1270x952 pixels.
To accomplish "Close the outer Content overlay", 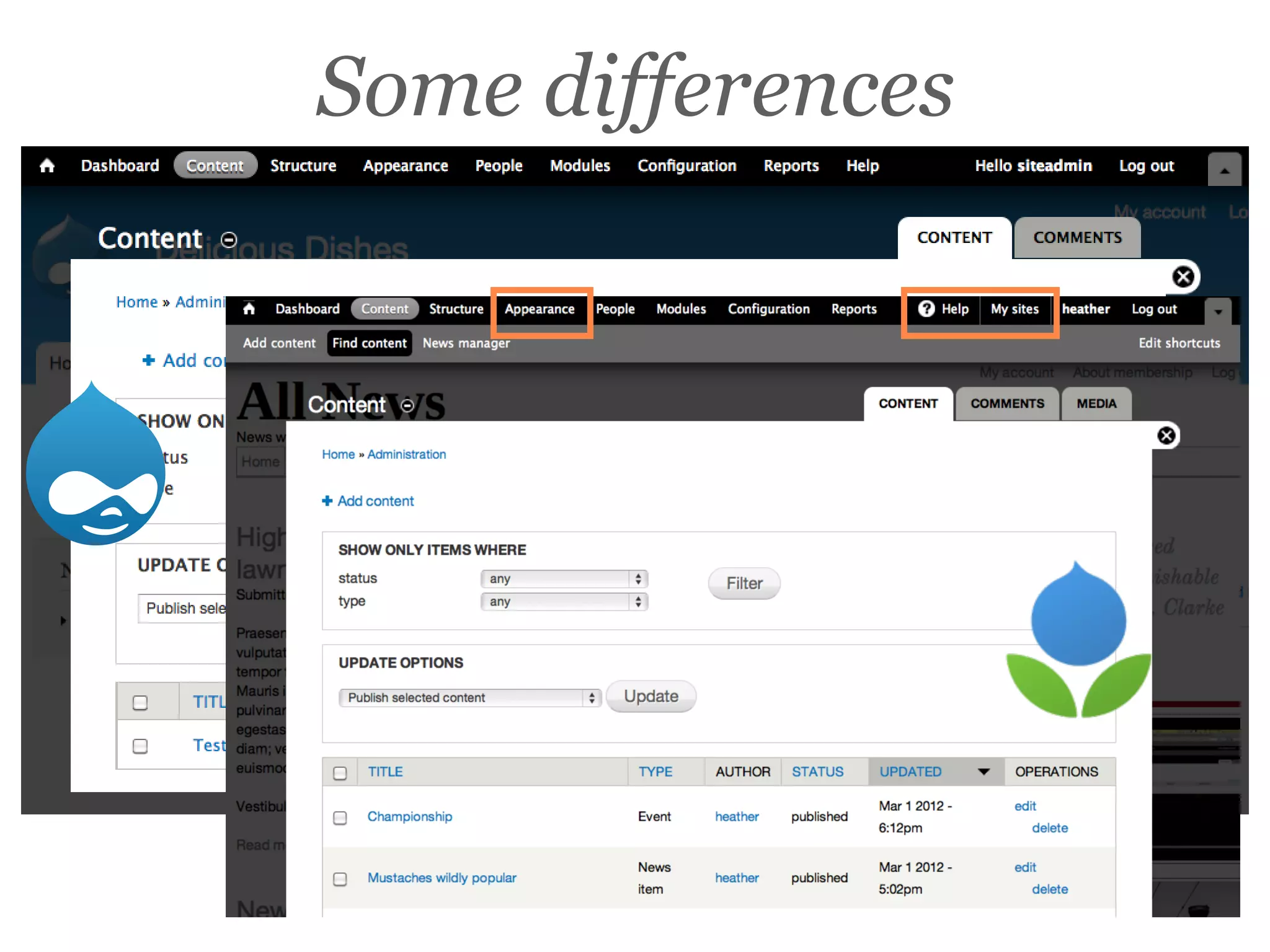I will pyautogui.click(x=1183, y=276).
